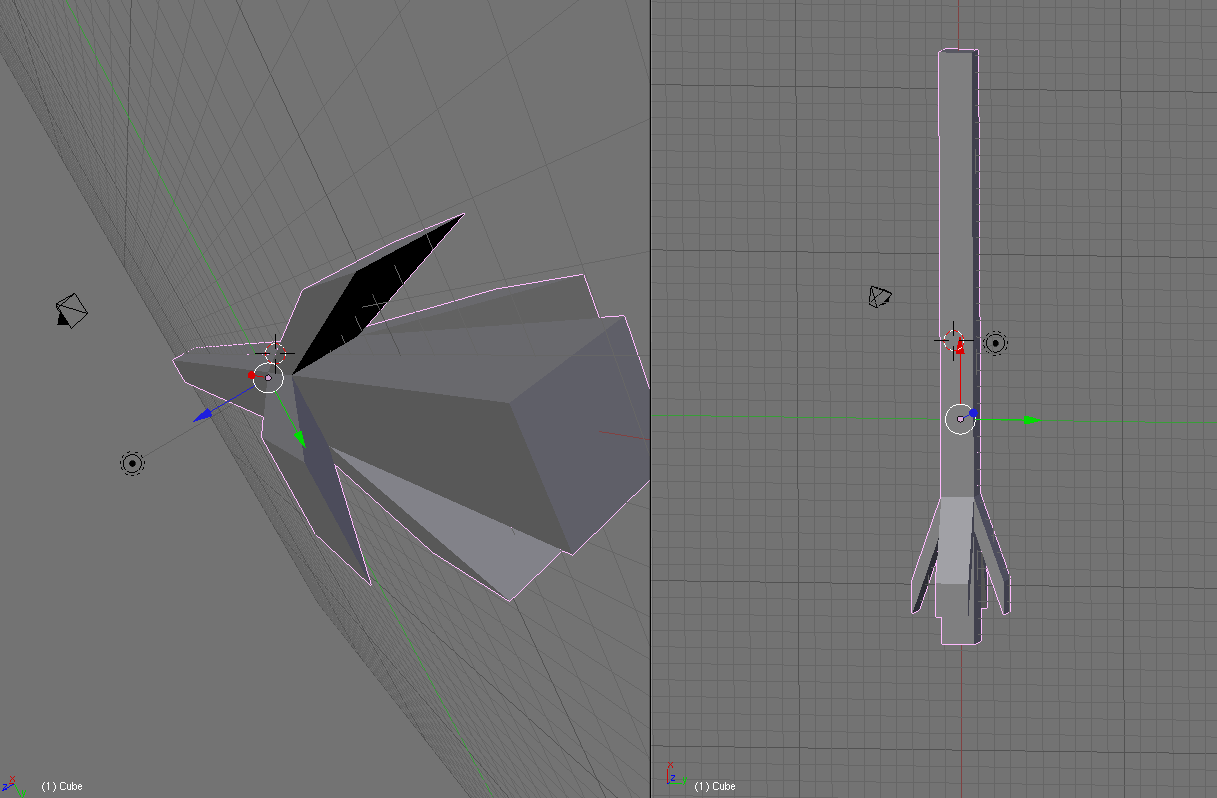Click the "(1) Cube" label in right viewport

(715, 786)
